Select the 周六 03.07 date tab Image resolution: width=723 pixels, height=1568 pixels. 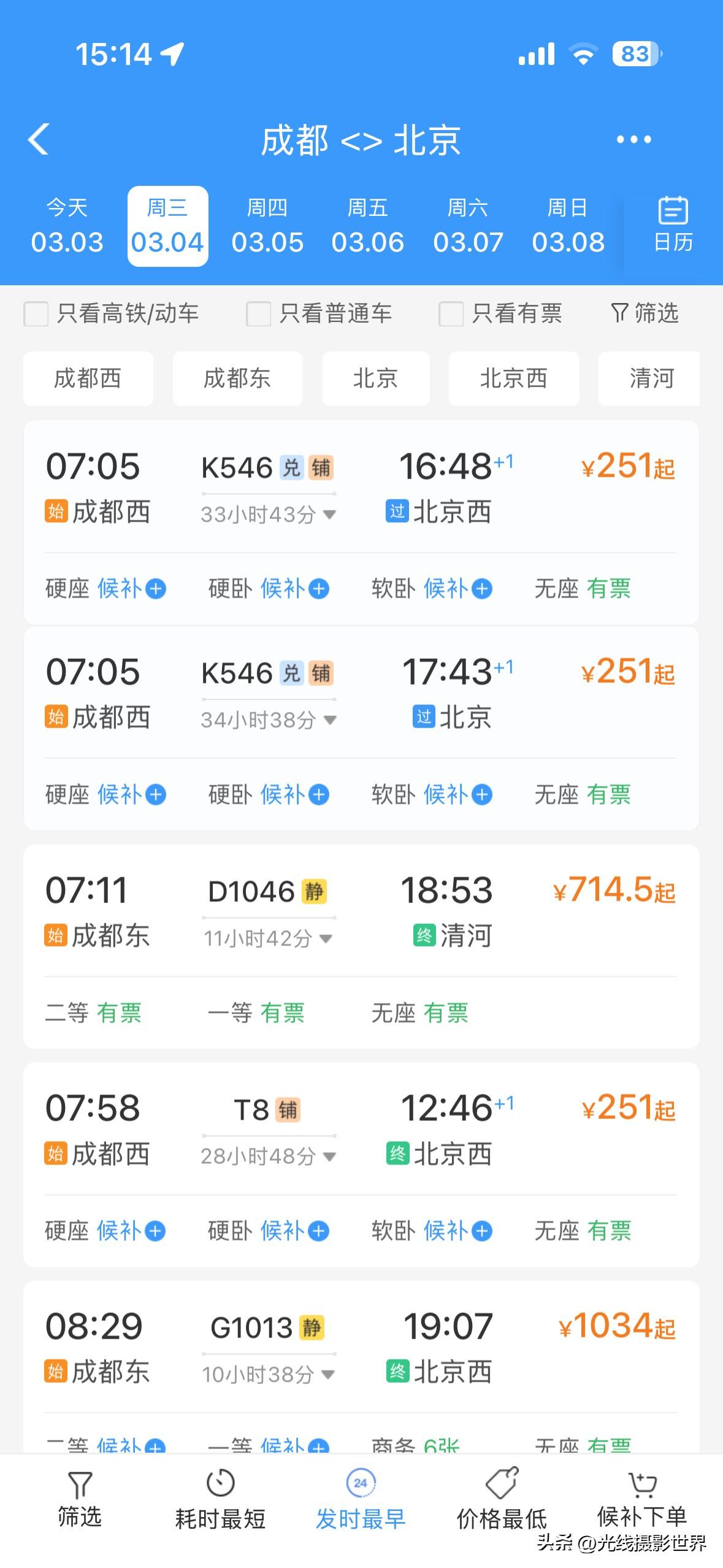click(468, 226)
